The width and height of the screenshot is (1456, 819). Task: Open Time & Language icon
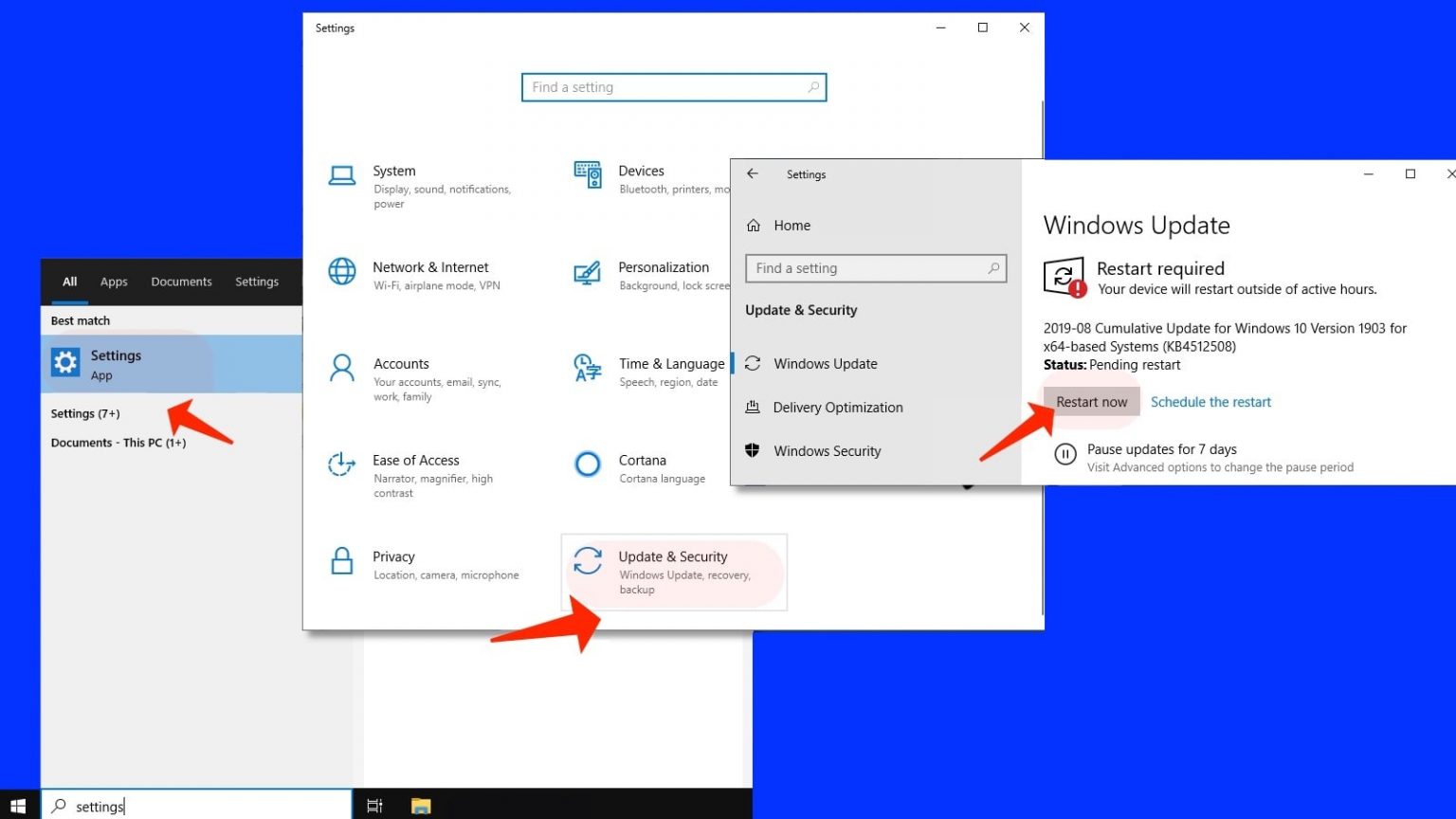[588, 368]
